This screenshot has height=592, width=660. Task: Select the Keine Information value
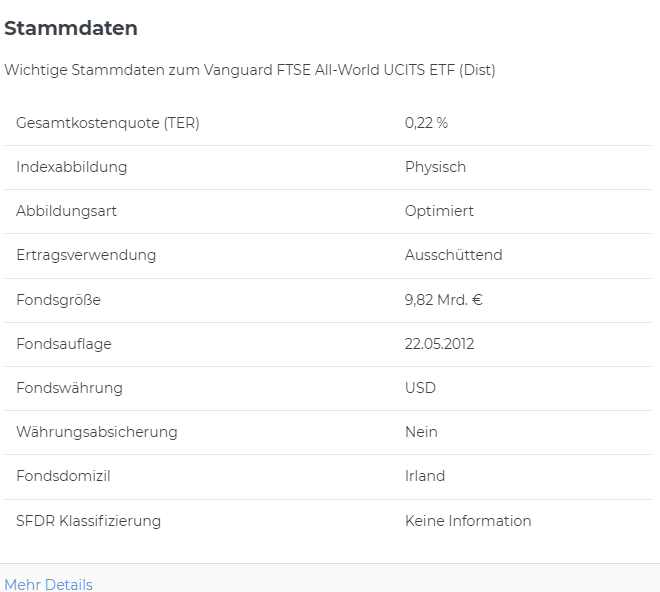468,521
